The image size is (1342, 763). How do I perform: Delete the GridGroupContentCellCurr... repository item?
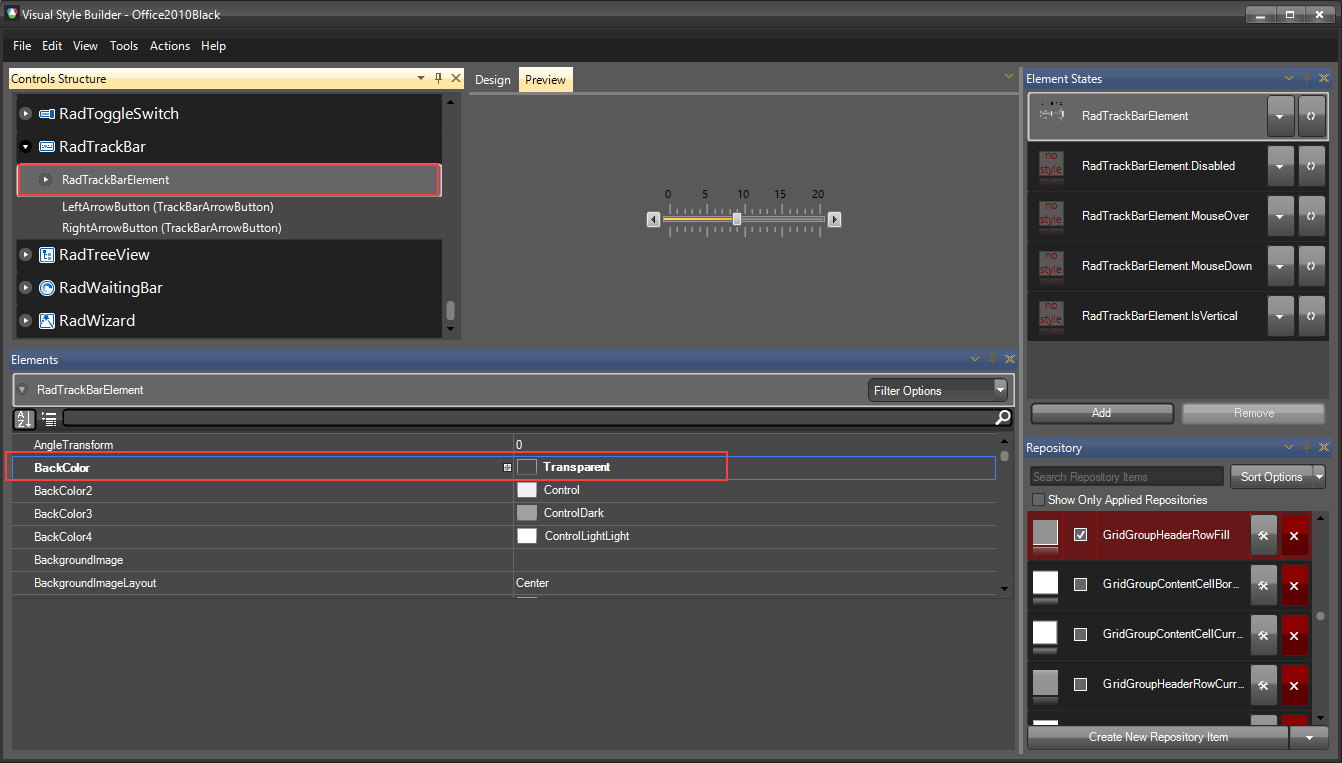(x=1294, y=635)
